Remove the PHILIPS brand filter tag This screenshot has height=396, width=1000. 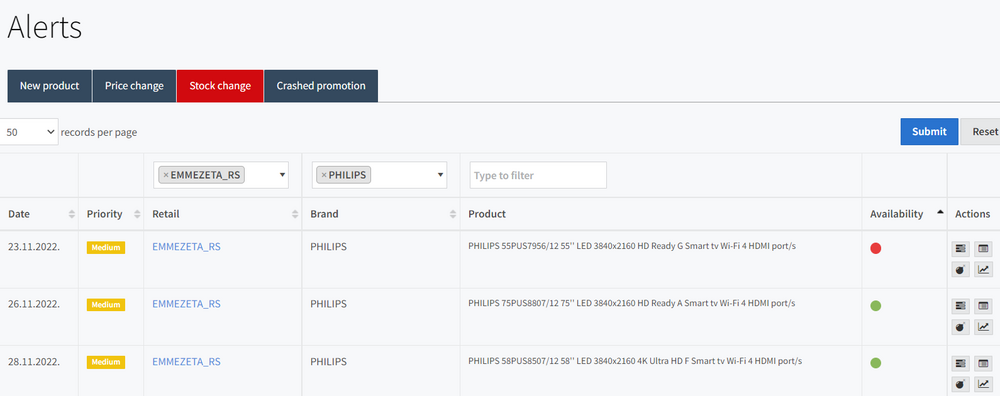point(324,175)
